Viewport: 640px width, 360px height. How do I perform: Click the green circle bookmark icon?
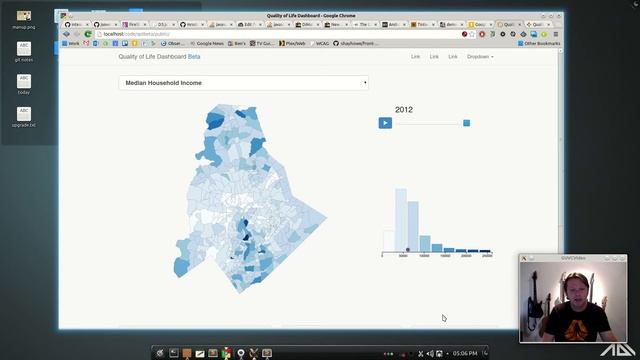point(105,43)
